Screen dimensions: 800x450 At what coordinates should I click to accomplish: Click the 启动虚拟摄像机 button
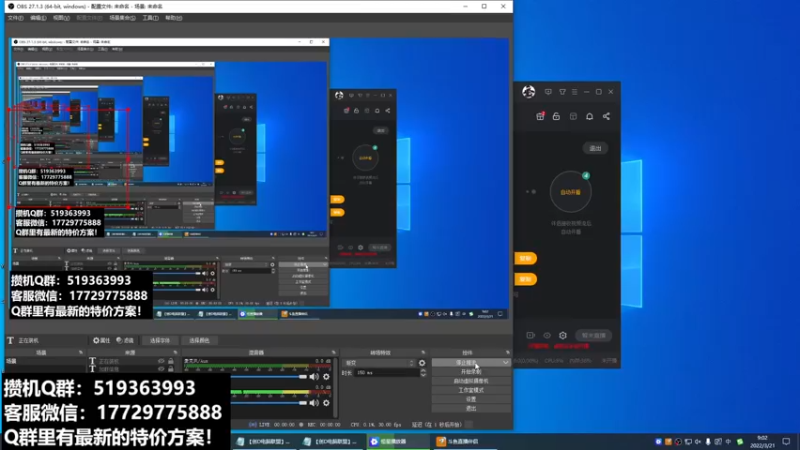(471, 381)
